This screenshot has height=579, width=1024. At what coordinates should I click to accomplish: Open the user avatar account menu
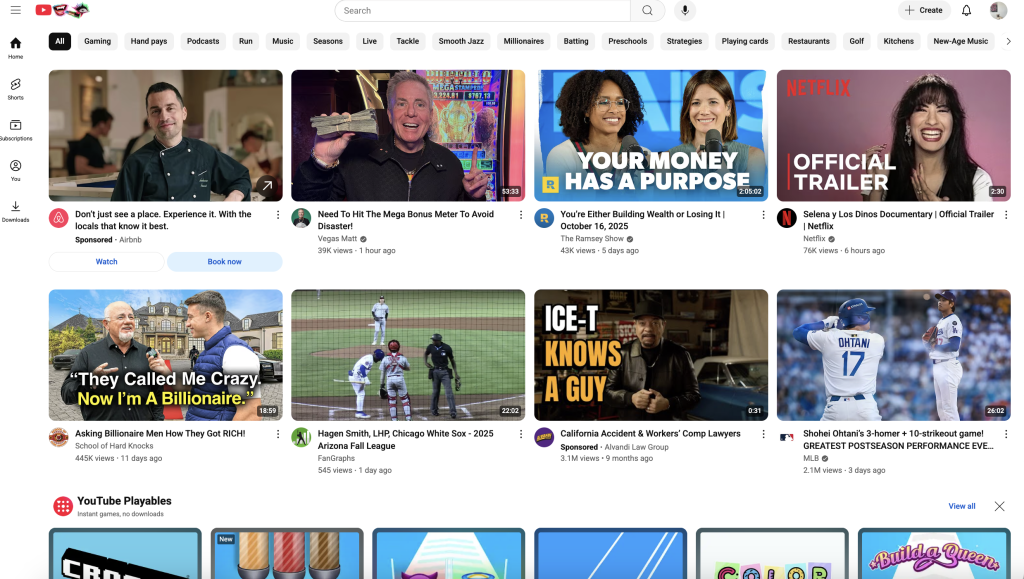point(998,10)
